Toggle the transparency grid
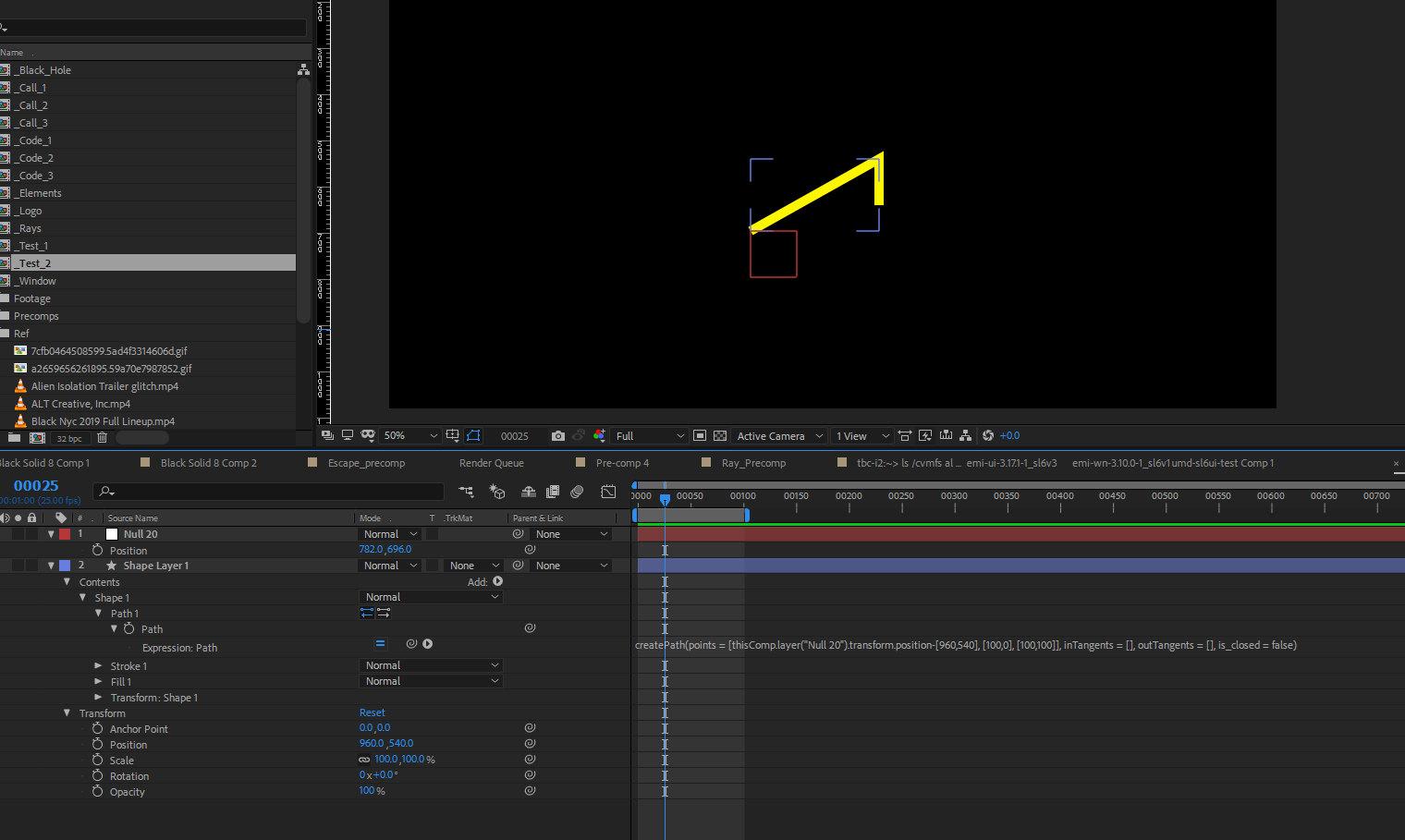The height and width of the screenshot is (840, 1405). [720, 435]
